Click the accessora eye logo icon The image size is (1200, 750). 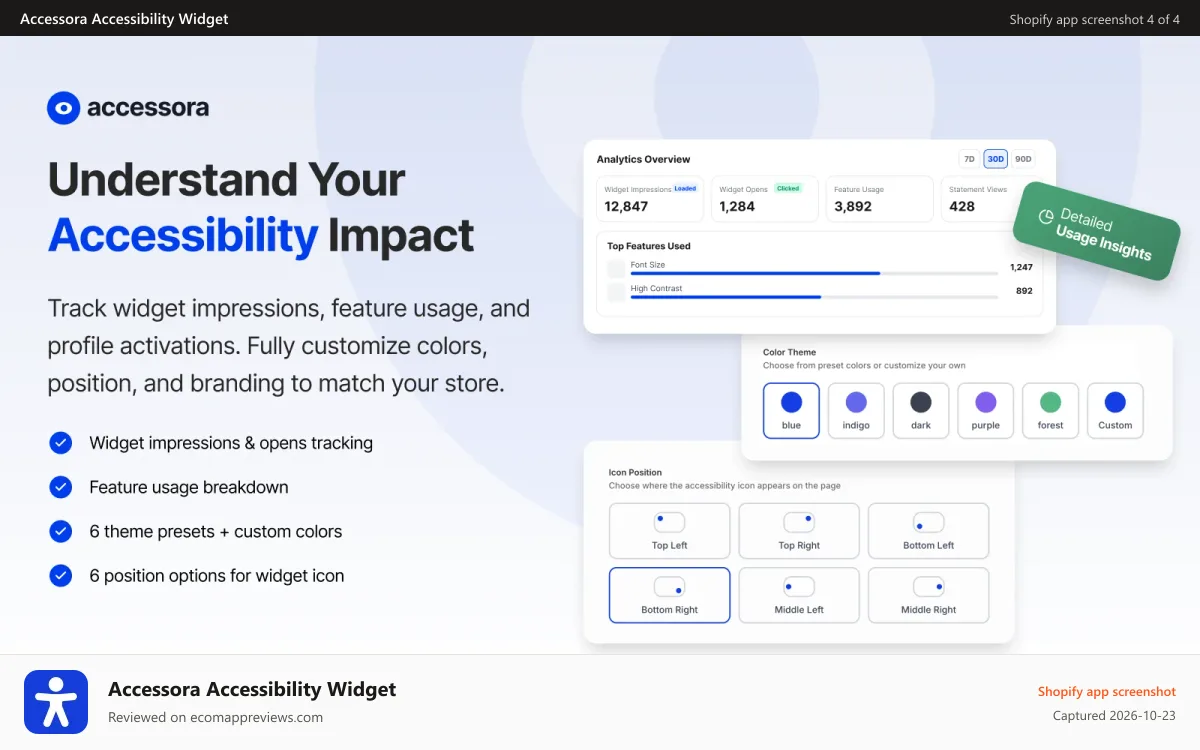64,108
